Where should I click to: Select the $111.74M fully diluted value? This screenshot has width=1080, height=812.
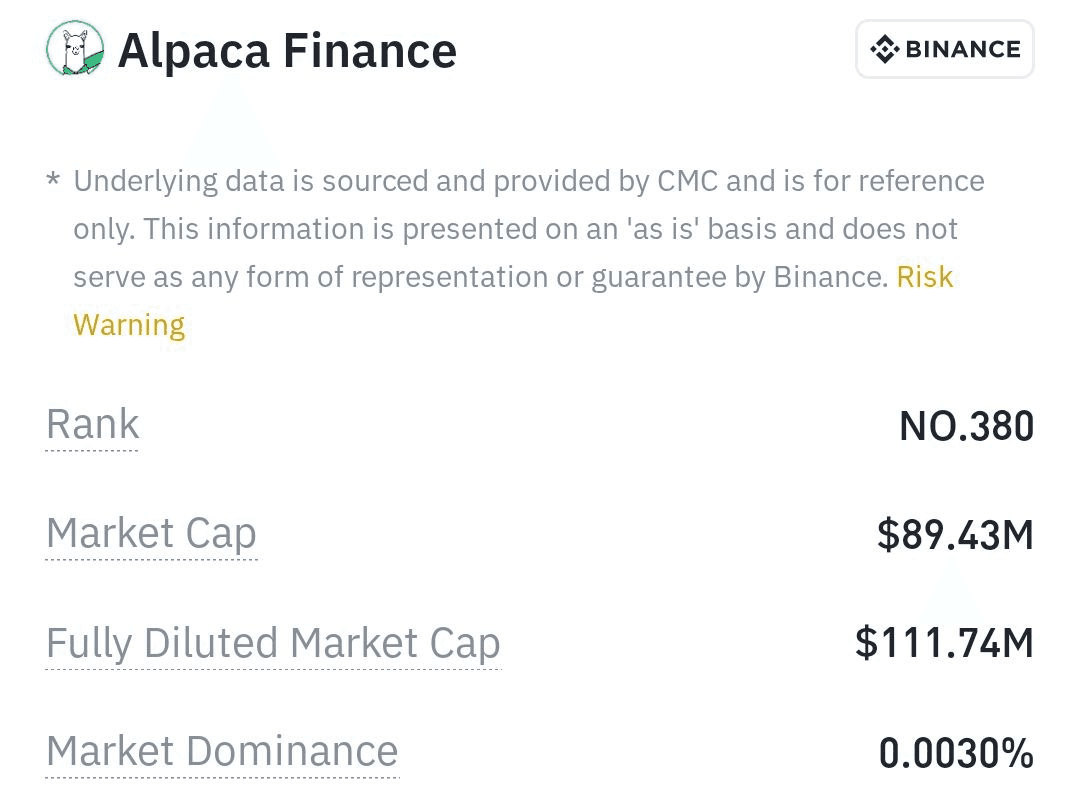coord(944,643)
